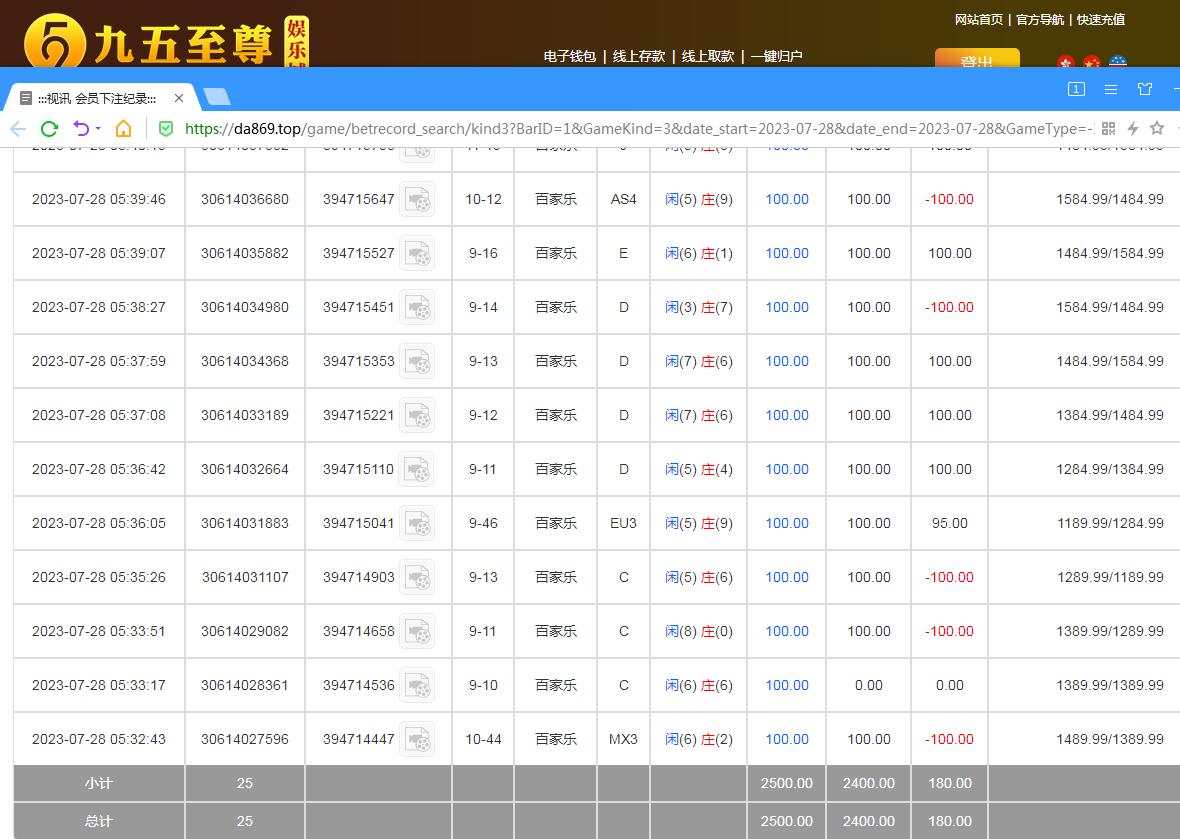The image size is (1180, 839).
Task: Click the 九五至尊 site logo
Action: tap(166, 41)
